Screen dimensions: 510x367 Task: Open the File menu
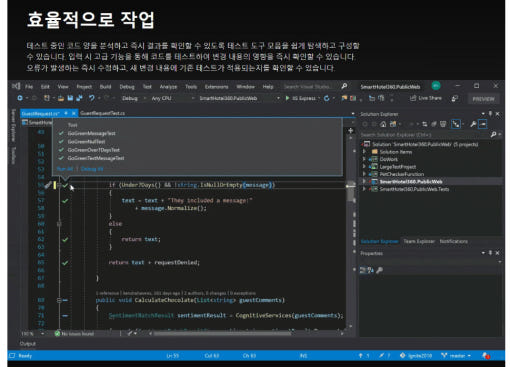pos(29,87)
